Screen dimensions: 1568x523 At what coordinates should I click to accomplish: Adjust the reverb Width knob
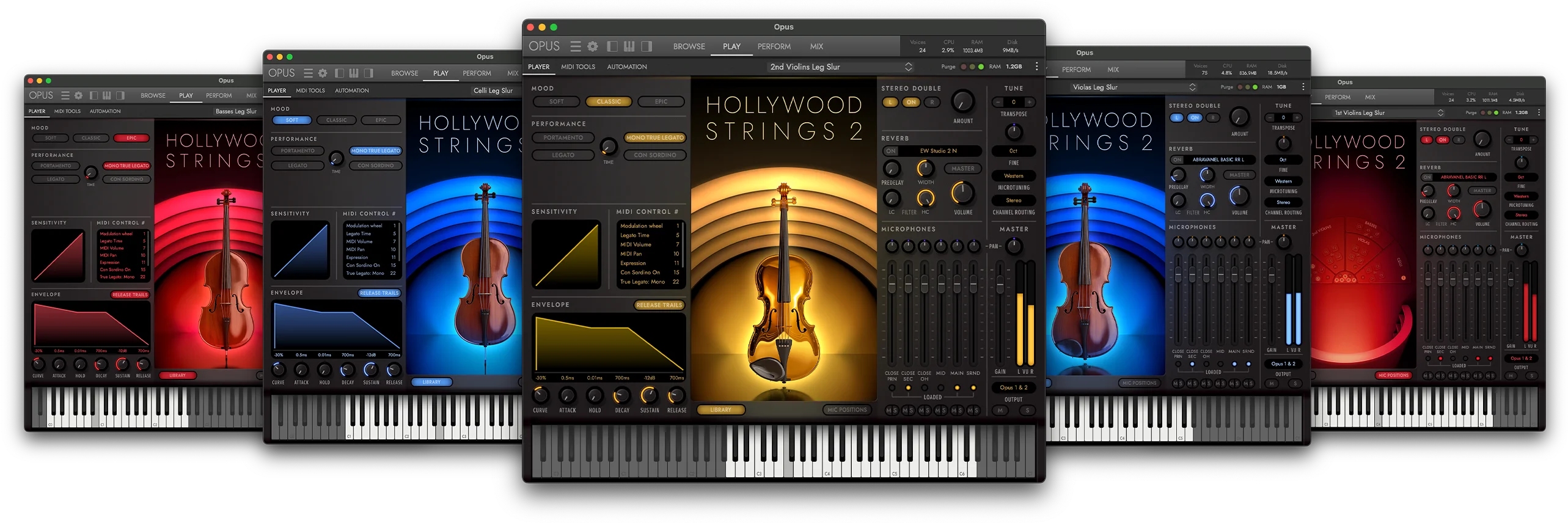click(x=925, y=168)
